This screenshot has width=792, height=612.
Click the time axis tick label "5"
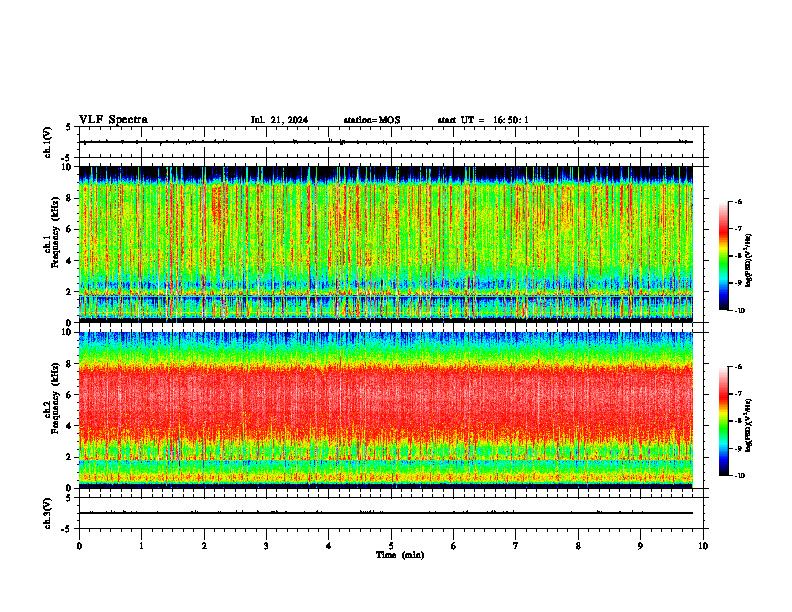pos(391,546)
